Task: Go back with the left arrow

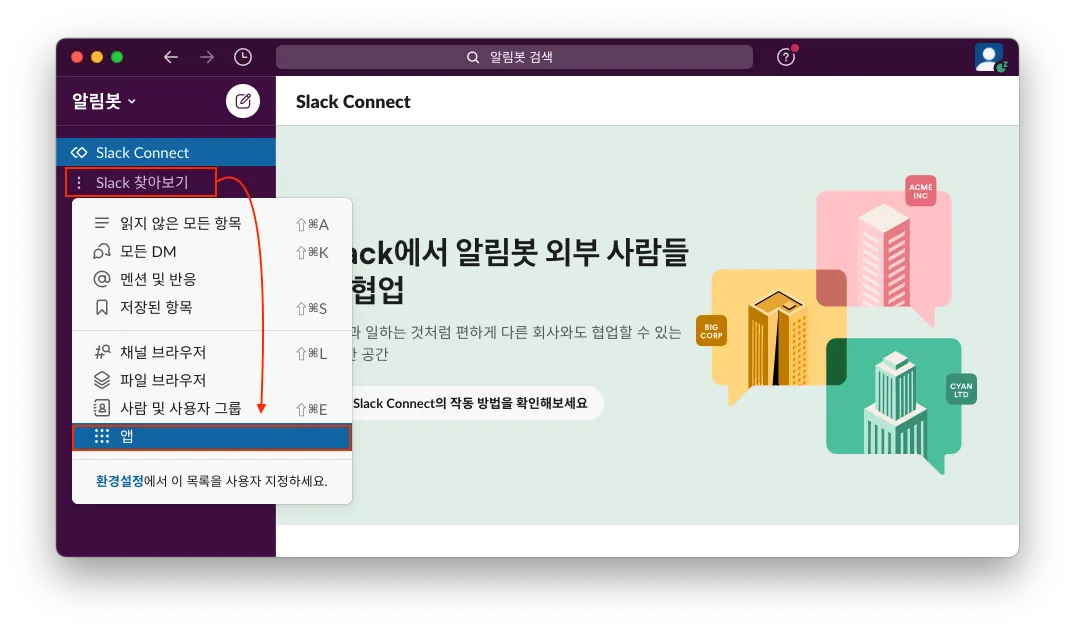Action: pyautogui.click(x=171, y=57)
